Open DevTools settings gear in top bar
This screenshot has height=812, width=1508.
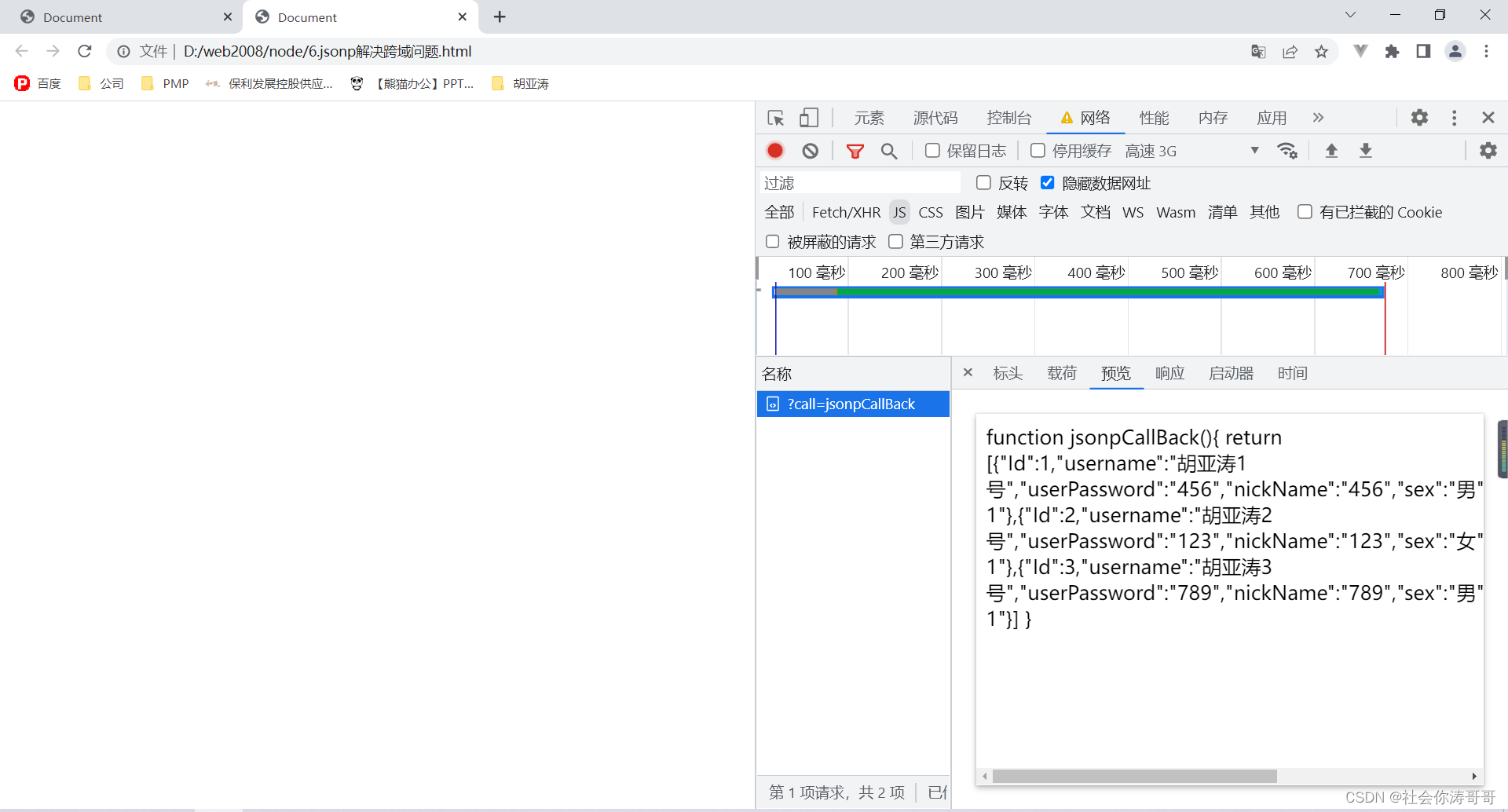click(x=1419, y=118)
